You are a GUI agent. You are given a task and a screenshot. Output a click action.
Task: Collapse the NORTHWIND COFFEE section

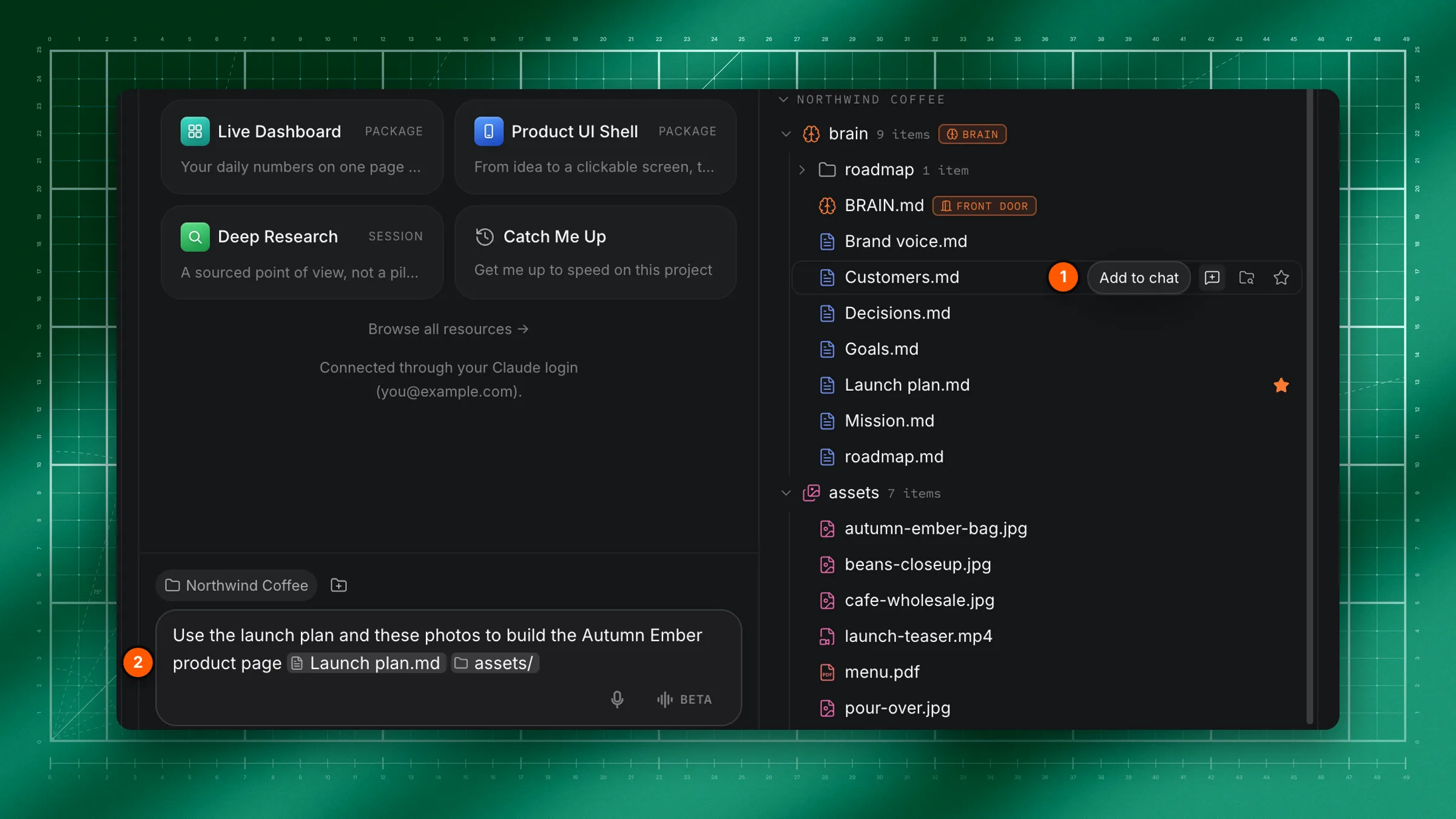783,99
